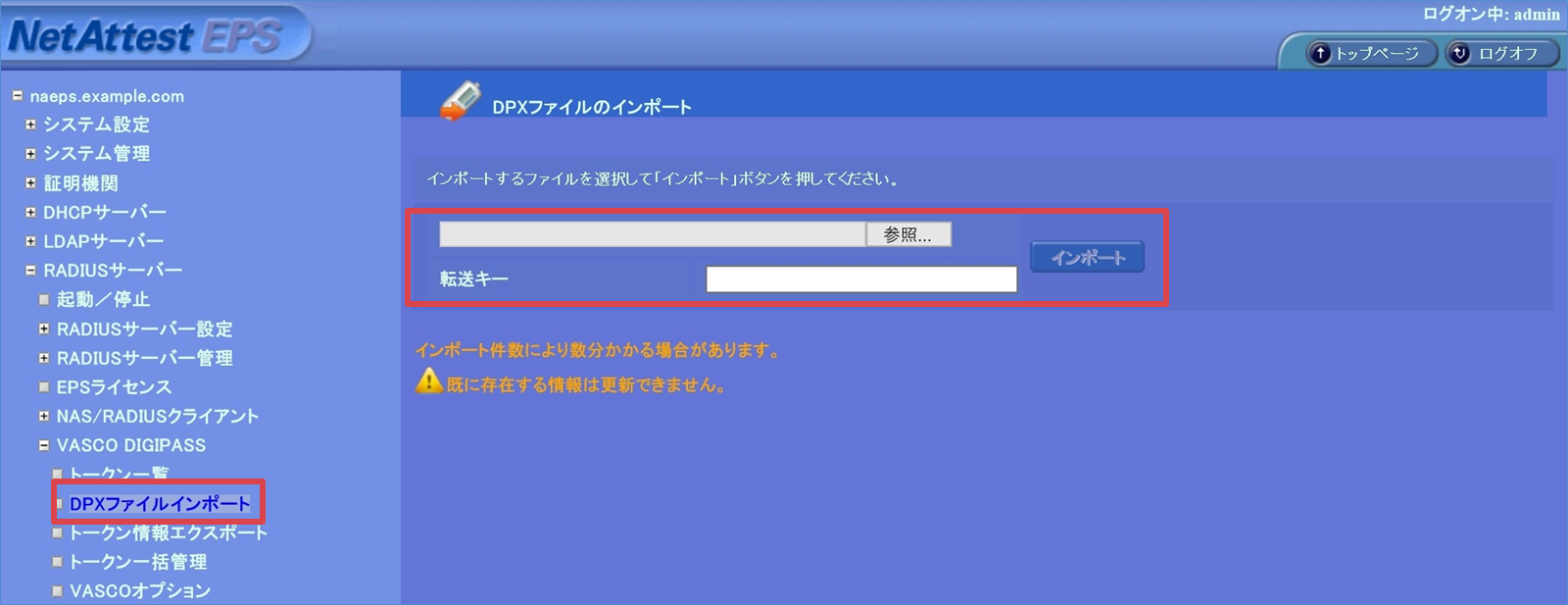
Task: Click the 転送キー text input field
Action: click(860, 279)
